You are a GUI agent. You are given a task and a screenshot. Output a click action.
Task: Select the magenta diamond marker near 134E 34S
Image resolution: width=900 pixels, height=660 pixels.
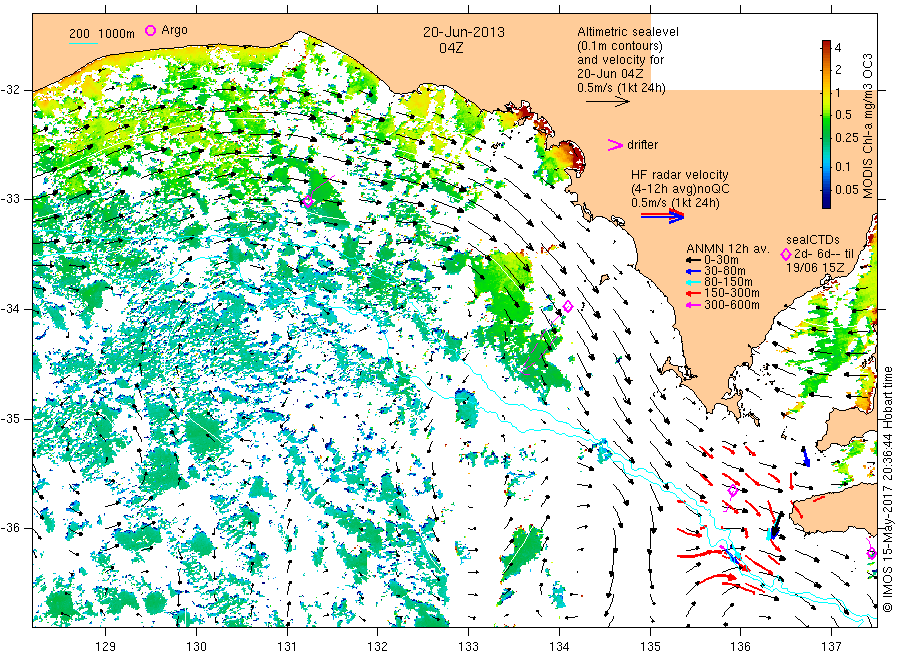point(568,306)
